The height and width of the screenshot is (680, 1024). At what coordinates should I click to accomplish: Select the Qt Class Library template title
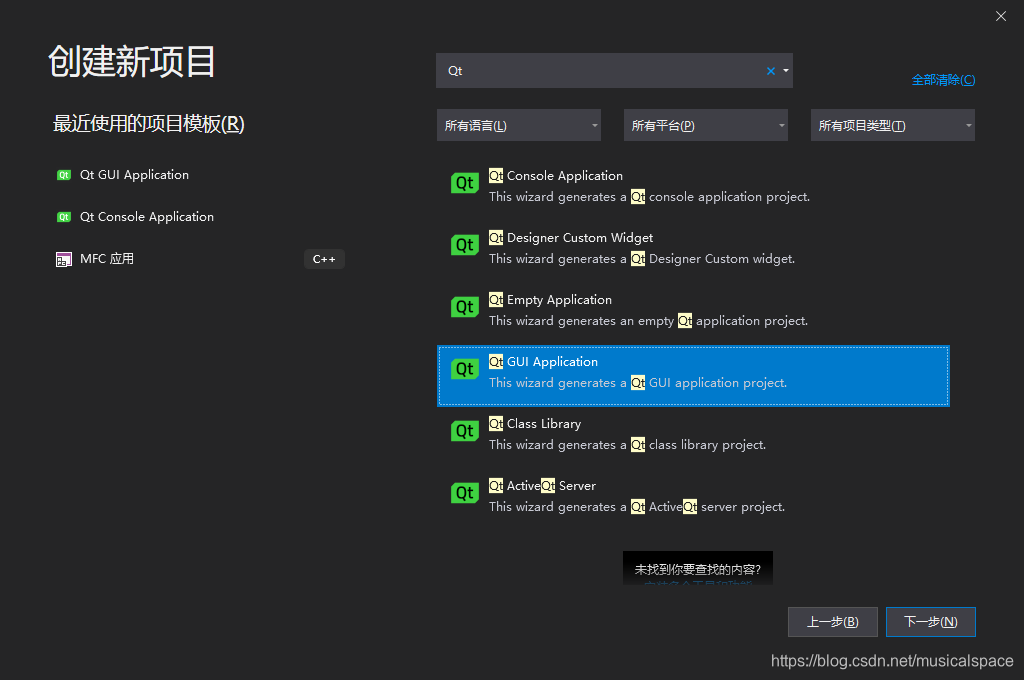pyautogui.click(x=535, y=424)
